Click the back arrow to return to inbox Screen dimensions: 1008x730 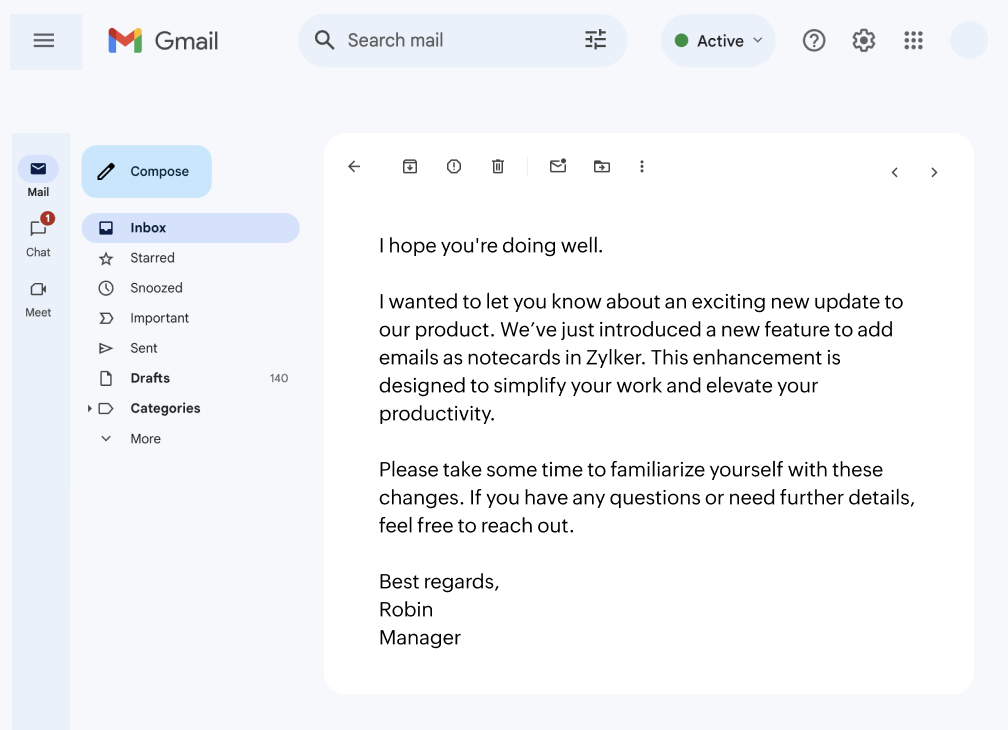pyautogui.click(x=354, y=167)
